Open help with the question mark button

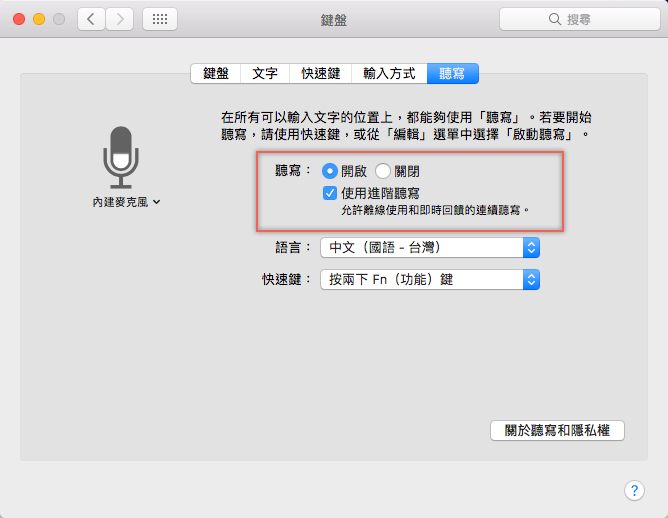[634, 491]
